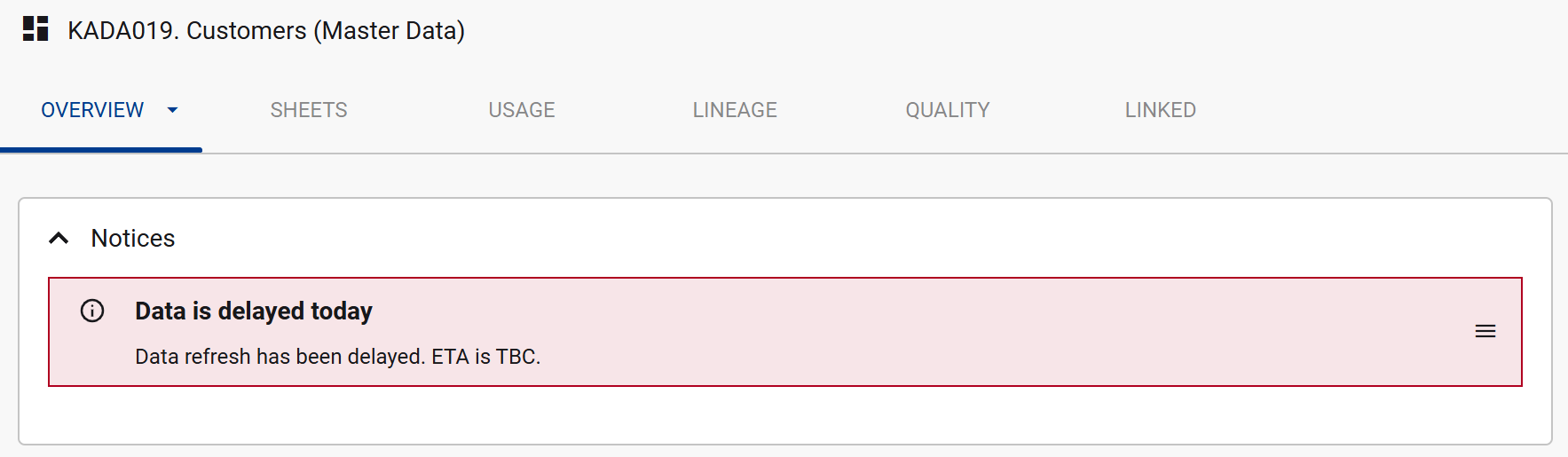1568x457 pixels.
Task: Open the LINEAGE tab
Action: 735,110
